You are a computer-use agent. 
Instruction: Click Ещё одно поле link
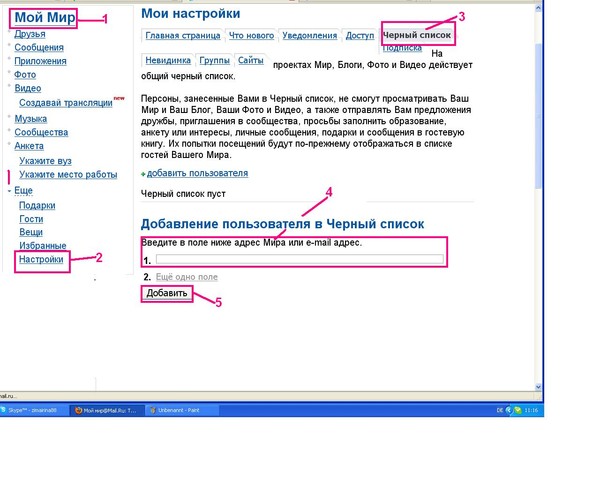click(x=186, y=277)
